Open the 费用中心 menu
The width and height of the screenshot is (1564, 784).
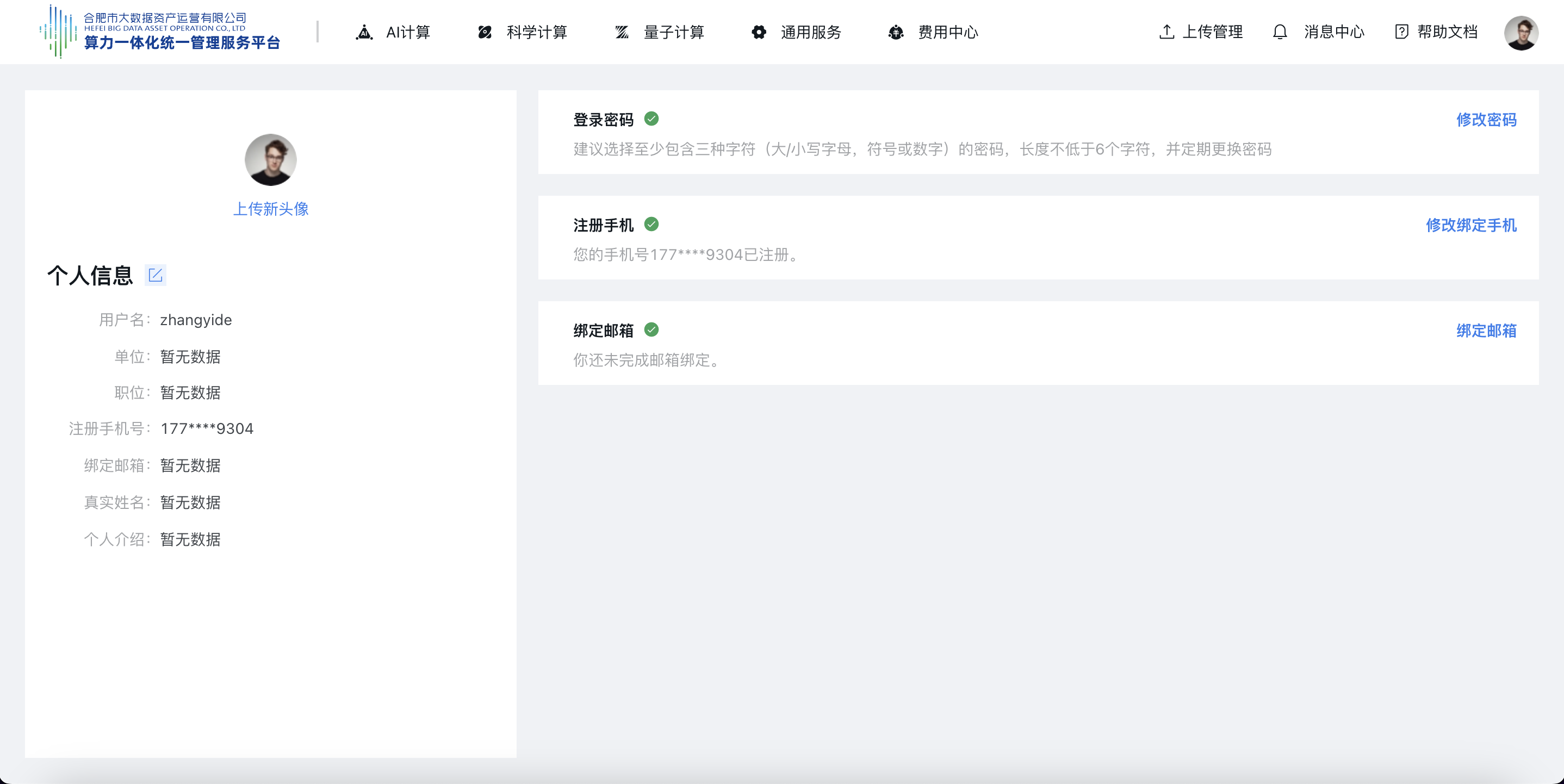point(948,32)
